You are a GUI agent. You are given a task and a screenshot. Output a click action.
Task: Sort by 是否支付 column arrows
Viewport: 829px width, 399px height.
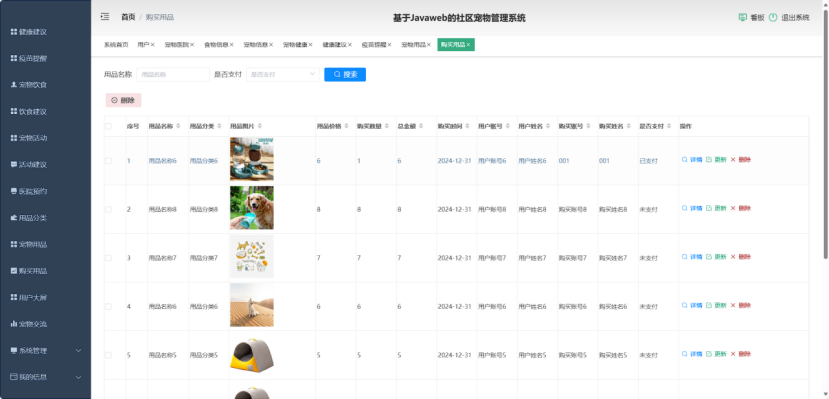[x=669, y=126]
